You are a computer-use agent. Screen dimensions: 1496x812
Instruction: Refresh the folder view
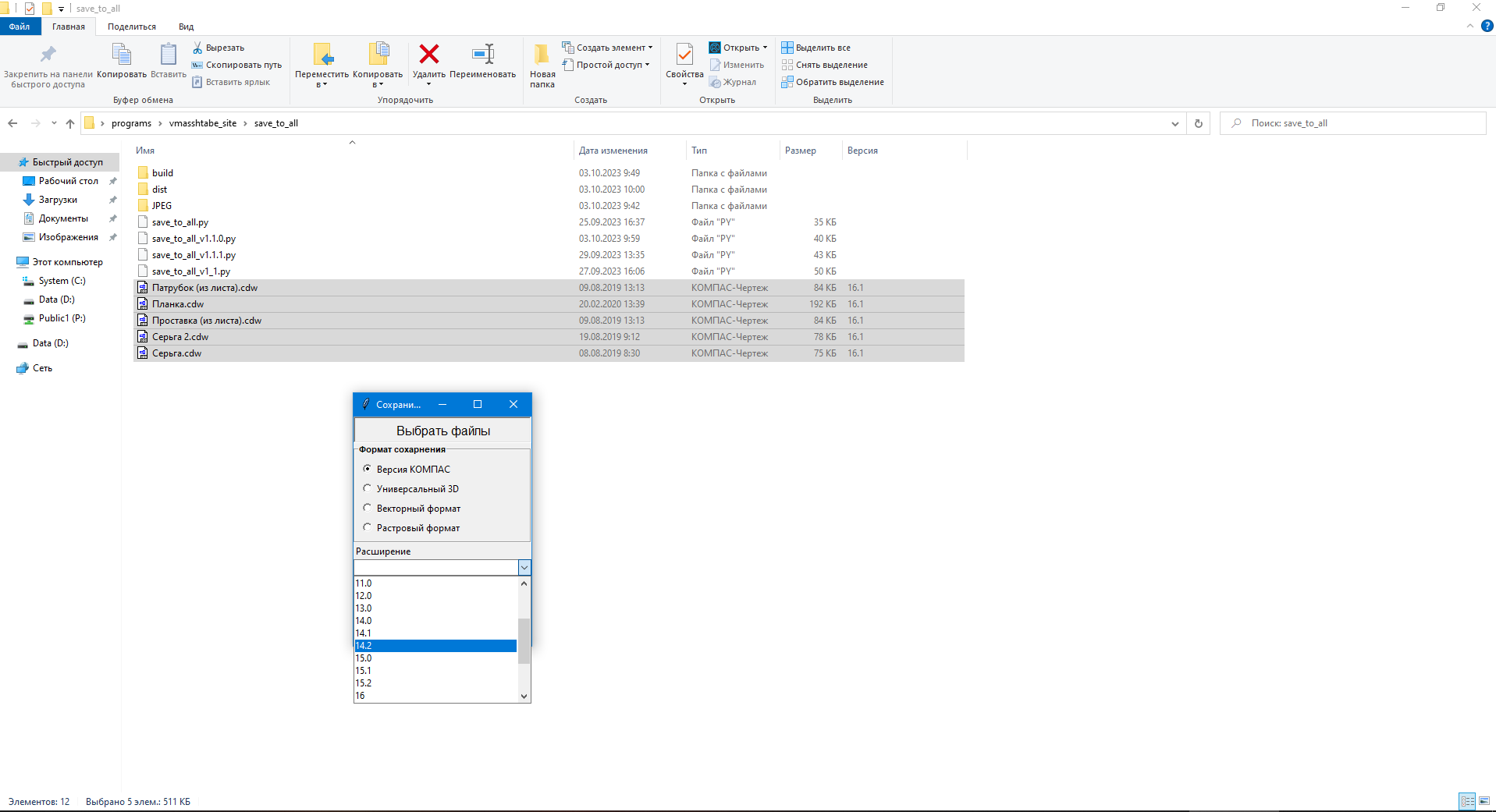click(1199, 123)
